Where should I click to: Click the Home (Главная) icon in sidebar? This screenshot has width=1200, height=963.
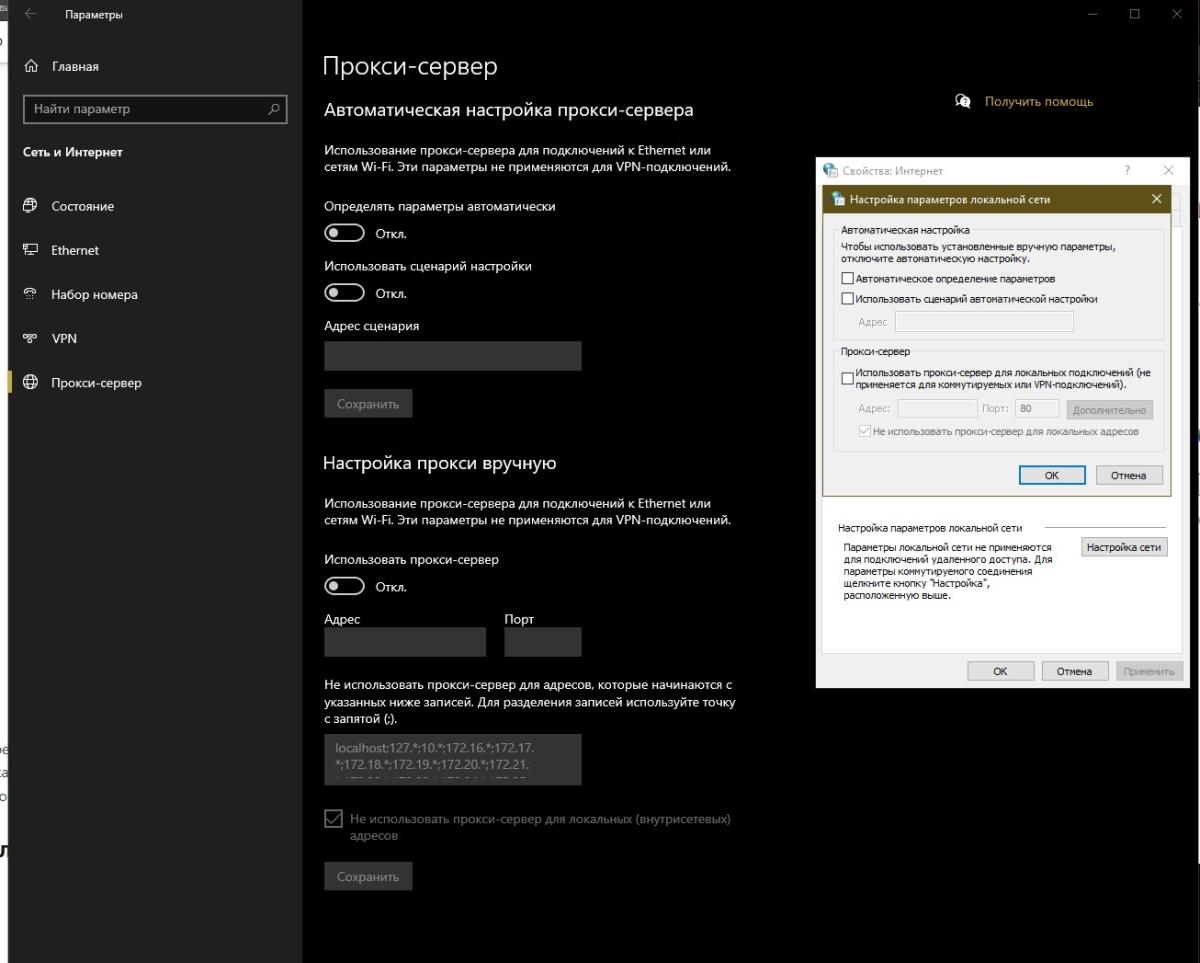click(30, 67)
